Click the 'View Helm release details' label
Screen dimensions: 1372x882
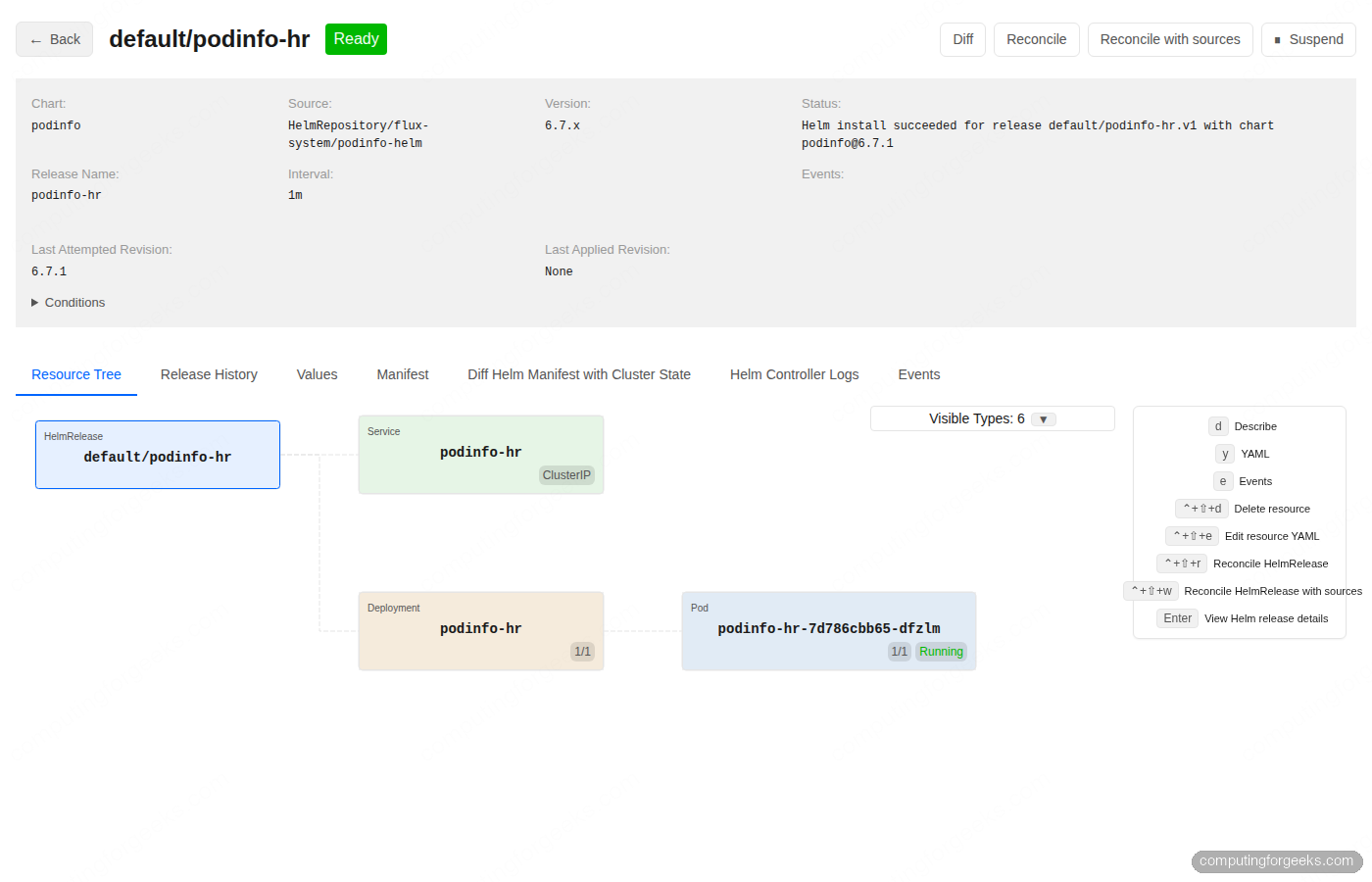1266,618
